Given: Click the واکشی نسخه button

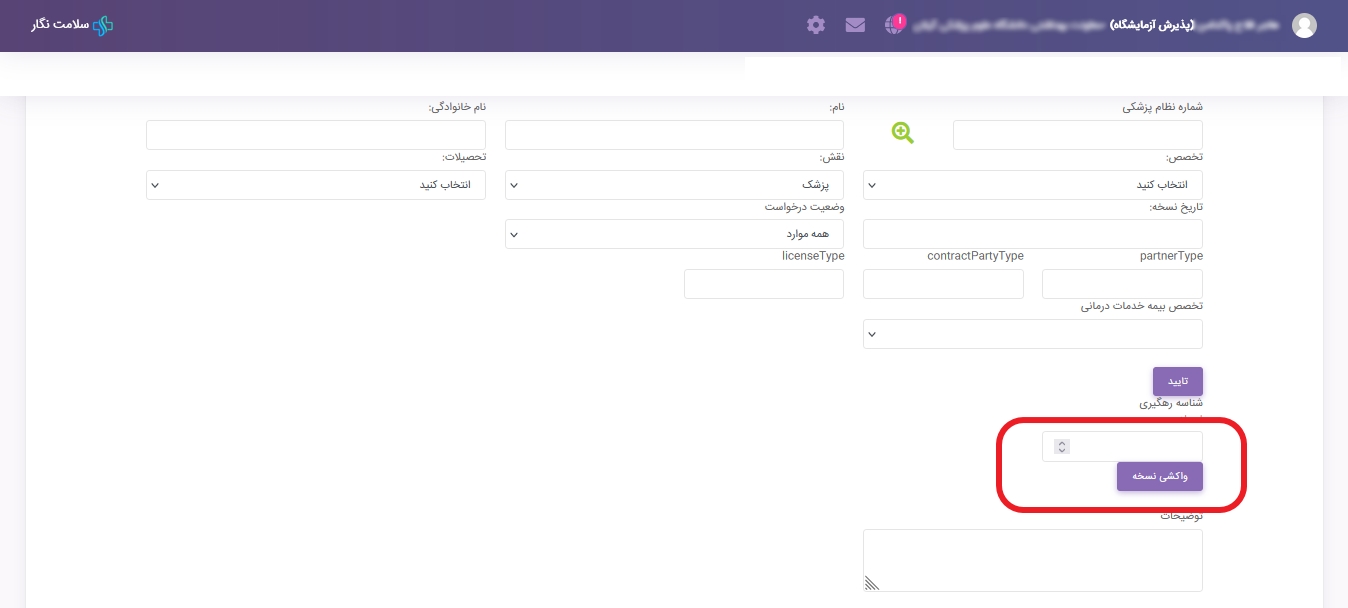Looking at the screenshot, I should (1159, 476).
